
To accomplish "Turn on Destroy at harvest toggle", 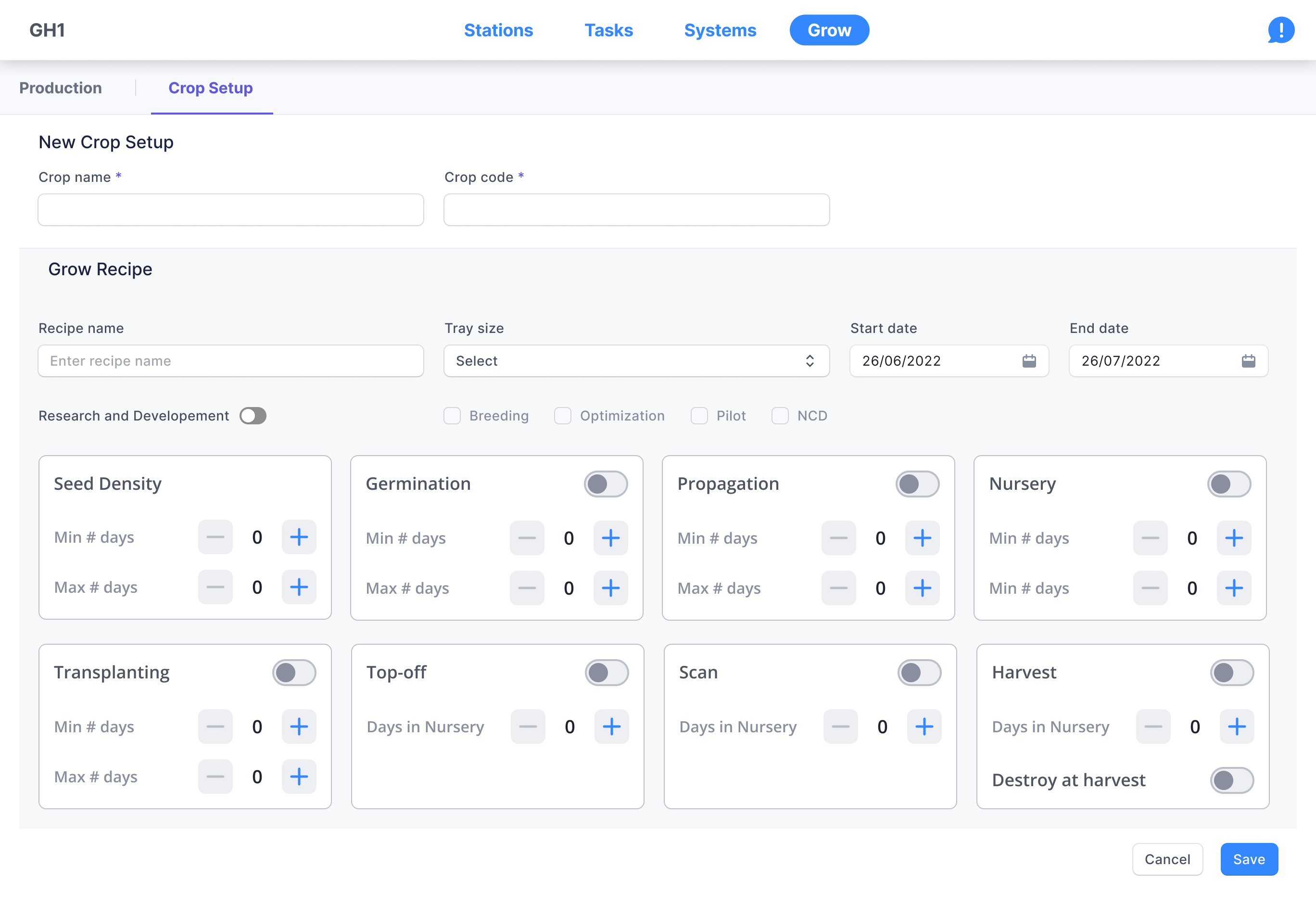I will click(1231, 780).
